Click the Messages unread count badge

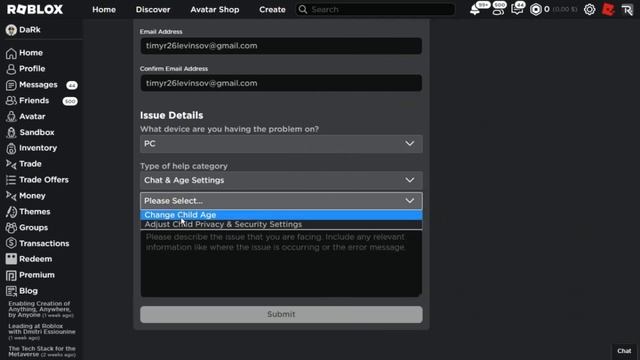coord(72,85)
